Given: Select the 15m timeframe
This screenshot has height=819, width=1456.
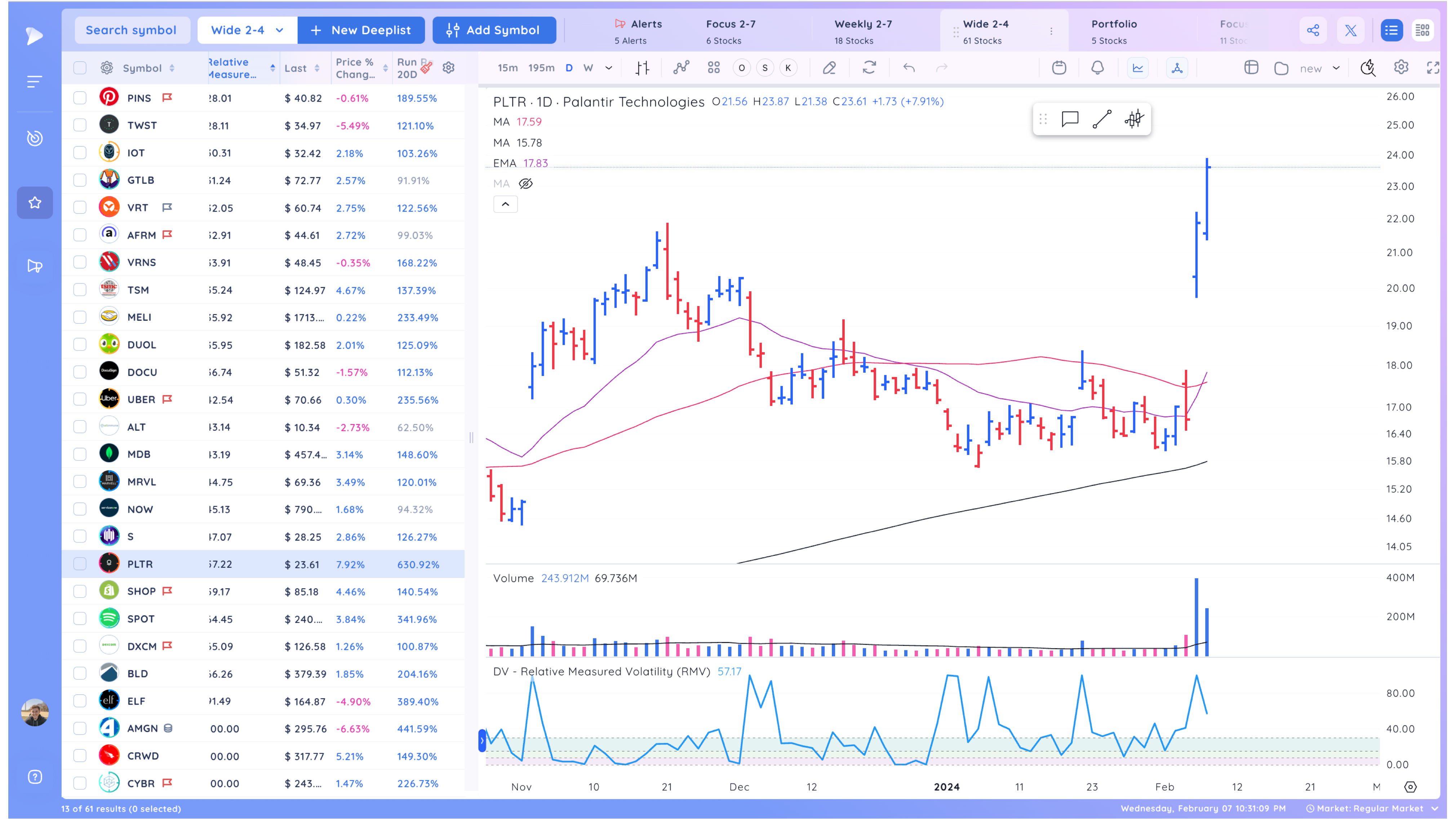Looking at the screenshot, I should (507, 68).
